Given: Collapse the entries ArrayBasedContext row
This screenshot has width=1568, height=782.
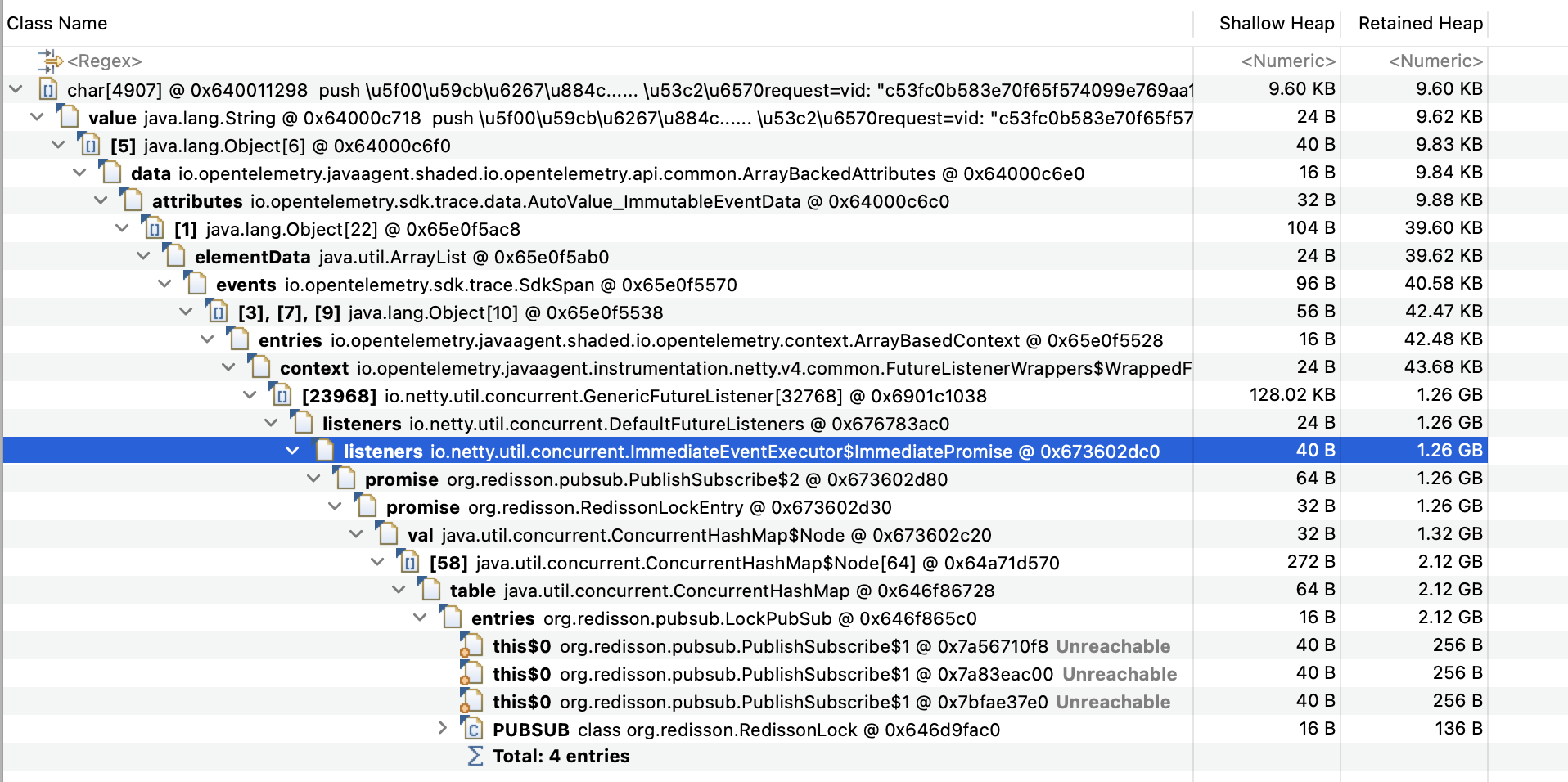Looking at the screenshot, I should tap(207, 339).
